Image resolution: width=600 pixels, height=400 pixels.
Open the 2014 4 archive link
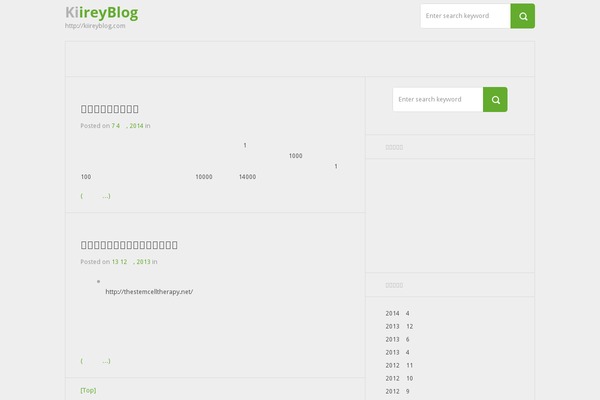tap(398, 313)
